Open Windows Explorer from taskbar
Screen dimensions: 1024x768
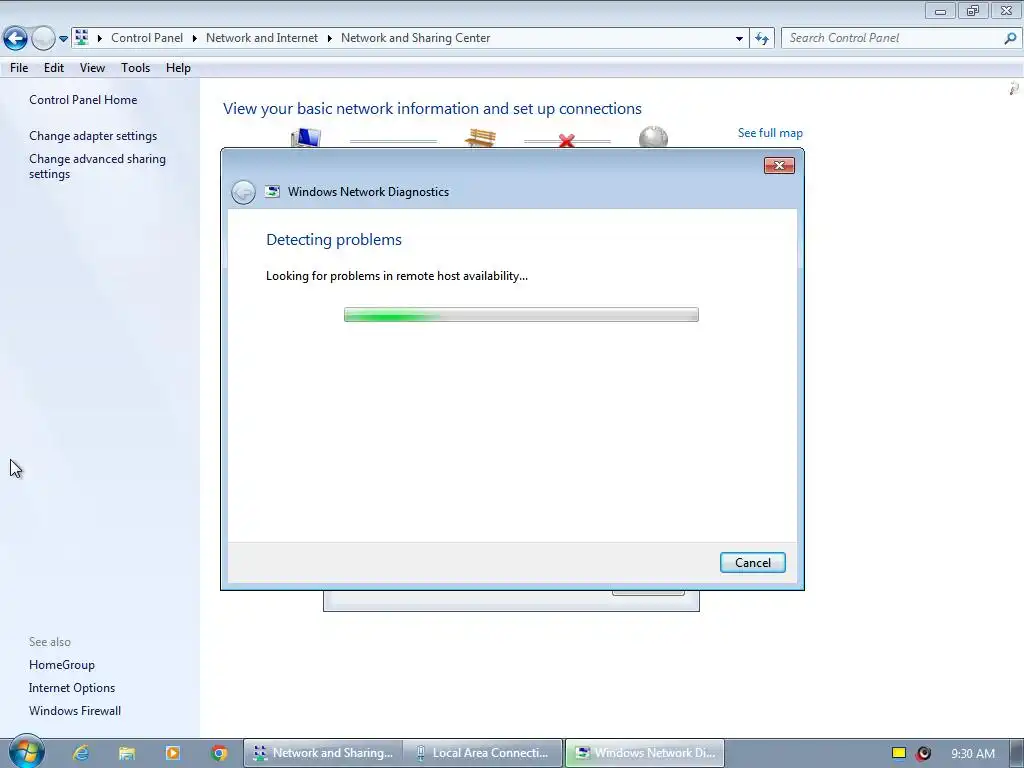(127, 753)
